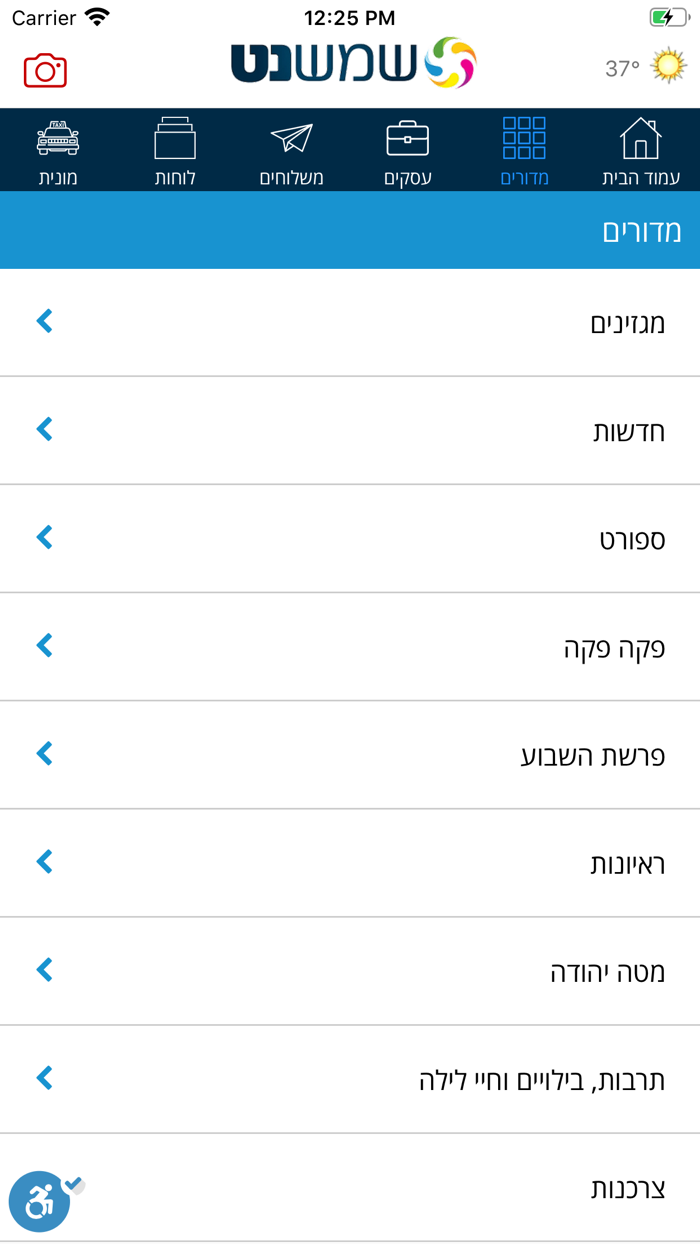Expand the מגזינים section chevron
The height and width of the screenshot is (1244, 700).
(x=44, y=321)
